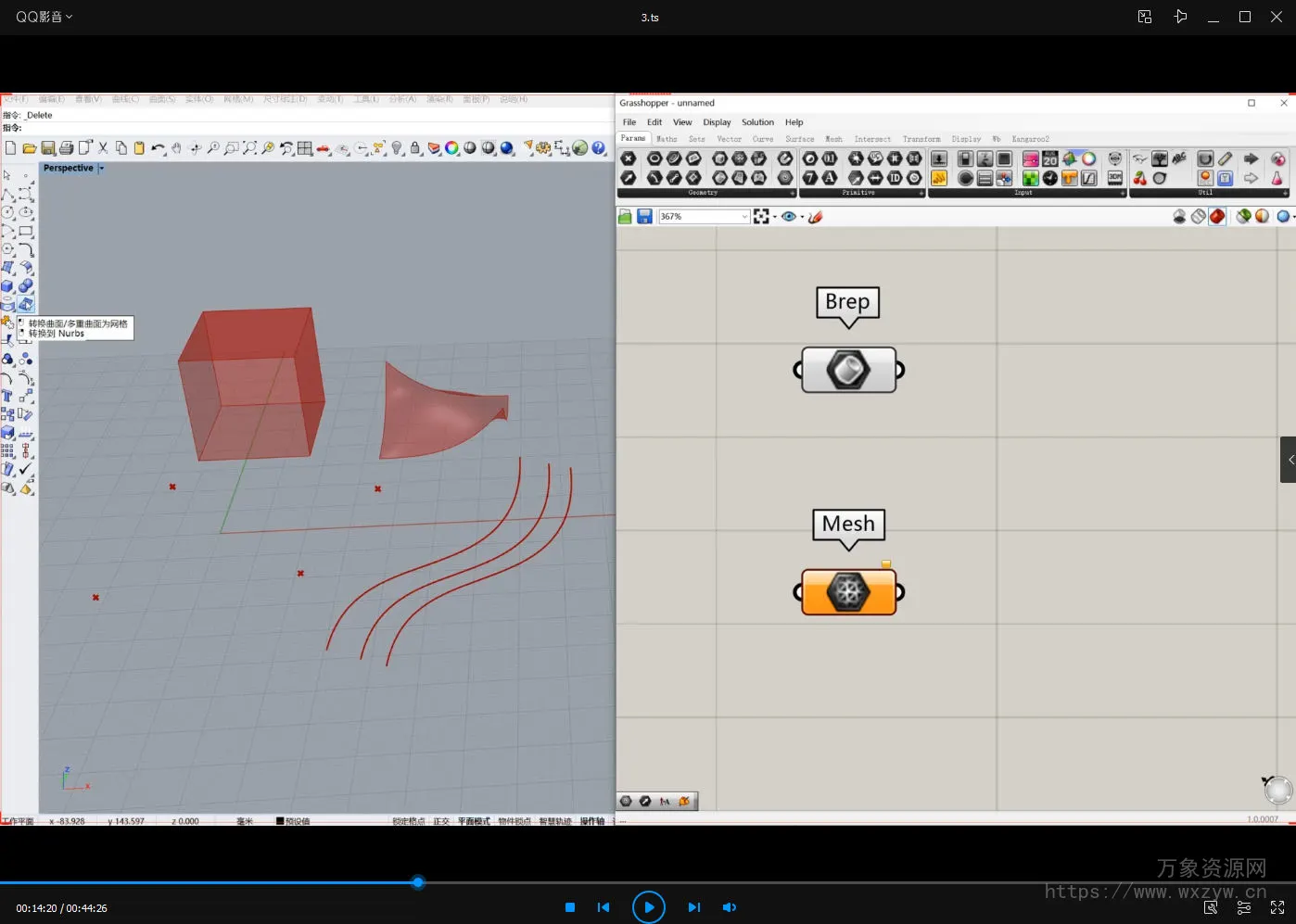Open the 367% zoom level dropdown
Image resolution: width=1296 pixels, height=924 pixels.
click(x=744, y=217)
